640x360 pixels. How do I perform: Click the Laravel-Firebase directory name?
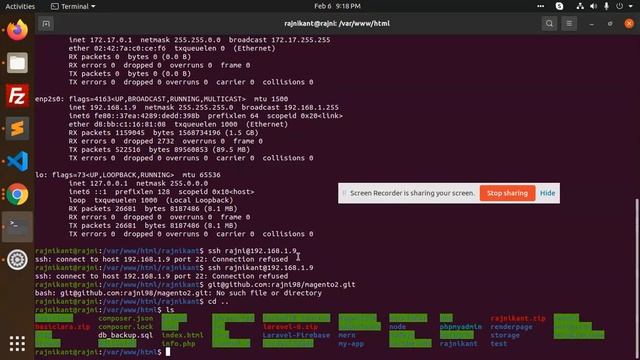point(296,335)
